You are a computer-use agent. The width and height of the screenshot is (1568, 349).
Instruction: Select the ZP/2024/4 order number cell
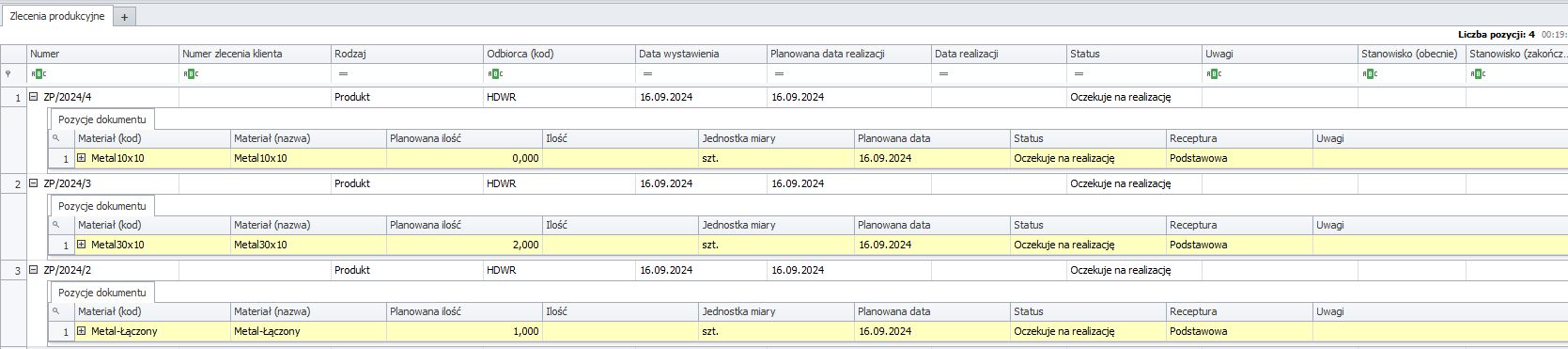pos(102,97)
